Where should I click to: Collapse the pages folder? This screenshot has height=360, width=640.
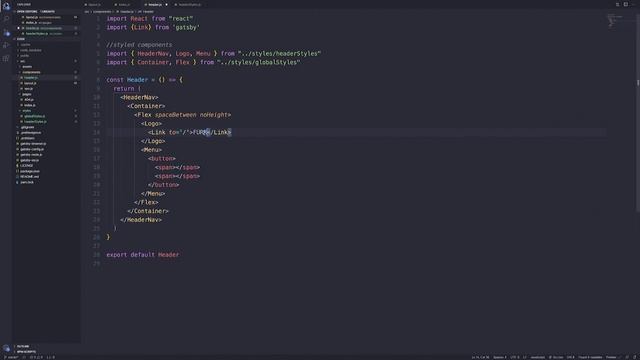27,94
